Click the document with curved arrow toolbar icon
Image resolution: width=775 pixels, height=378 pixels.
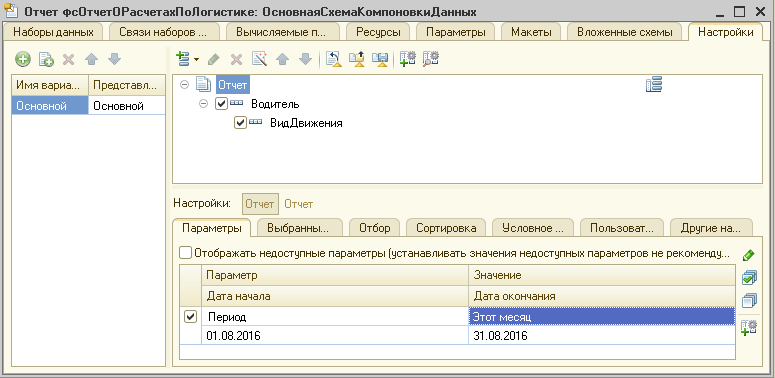click(334, 59)
